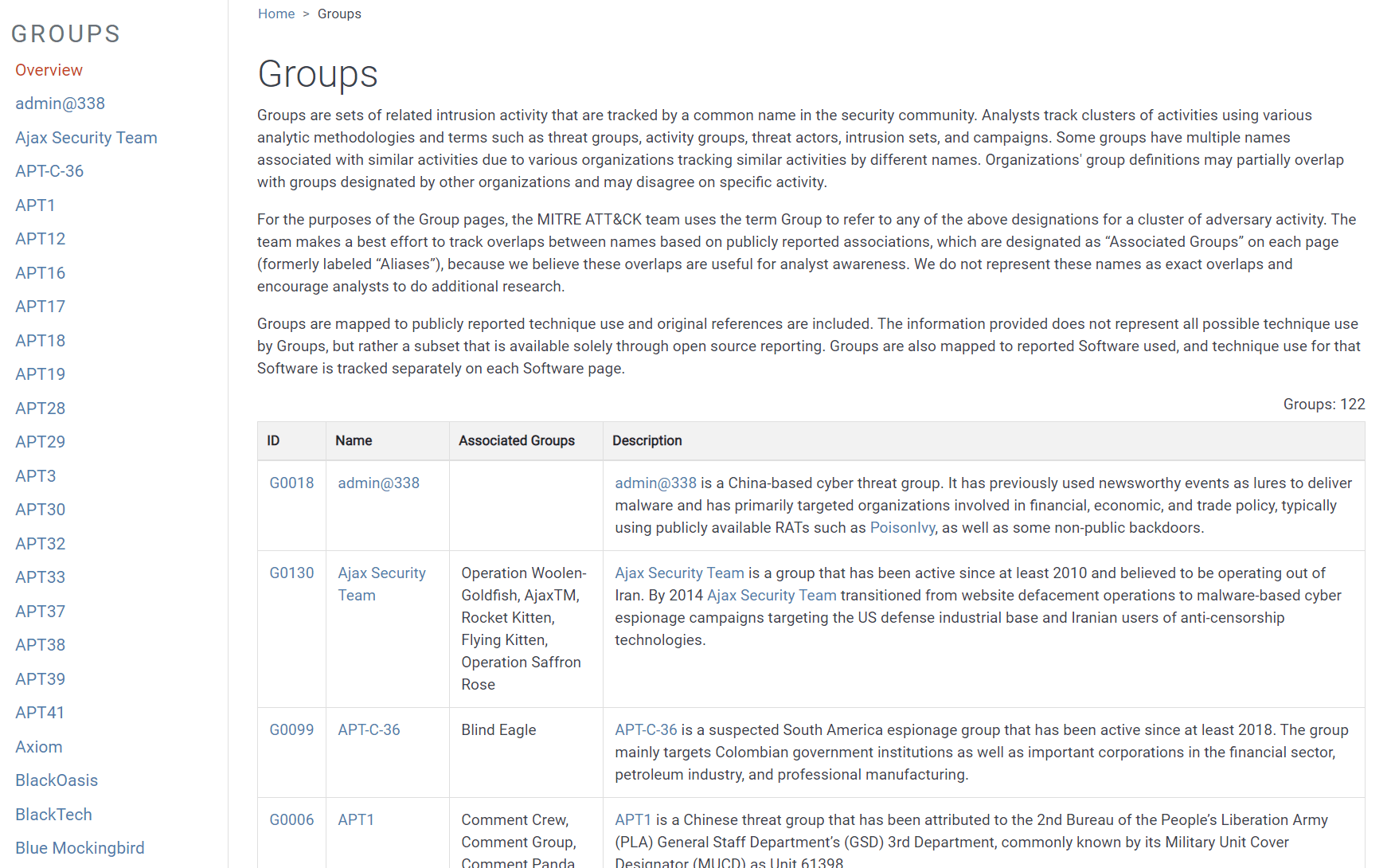Go to APT-C-36 in the sidebar

coord(49,171)
